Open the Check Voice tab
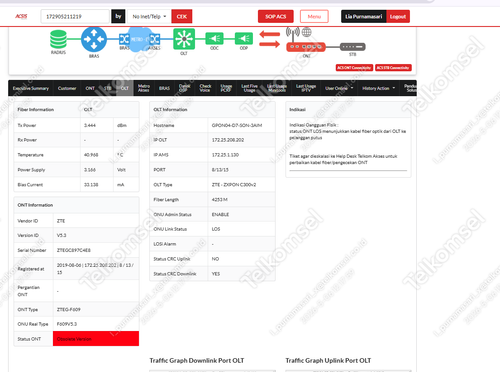This screenshot has height=372, width=500. [x=205, y=88]
